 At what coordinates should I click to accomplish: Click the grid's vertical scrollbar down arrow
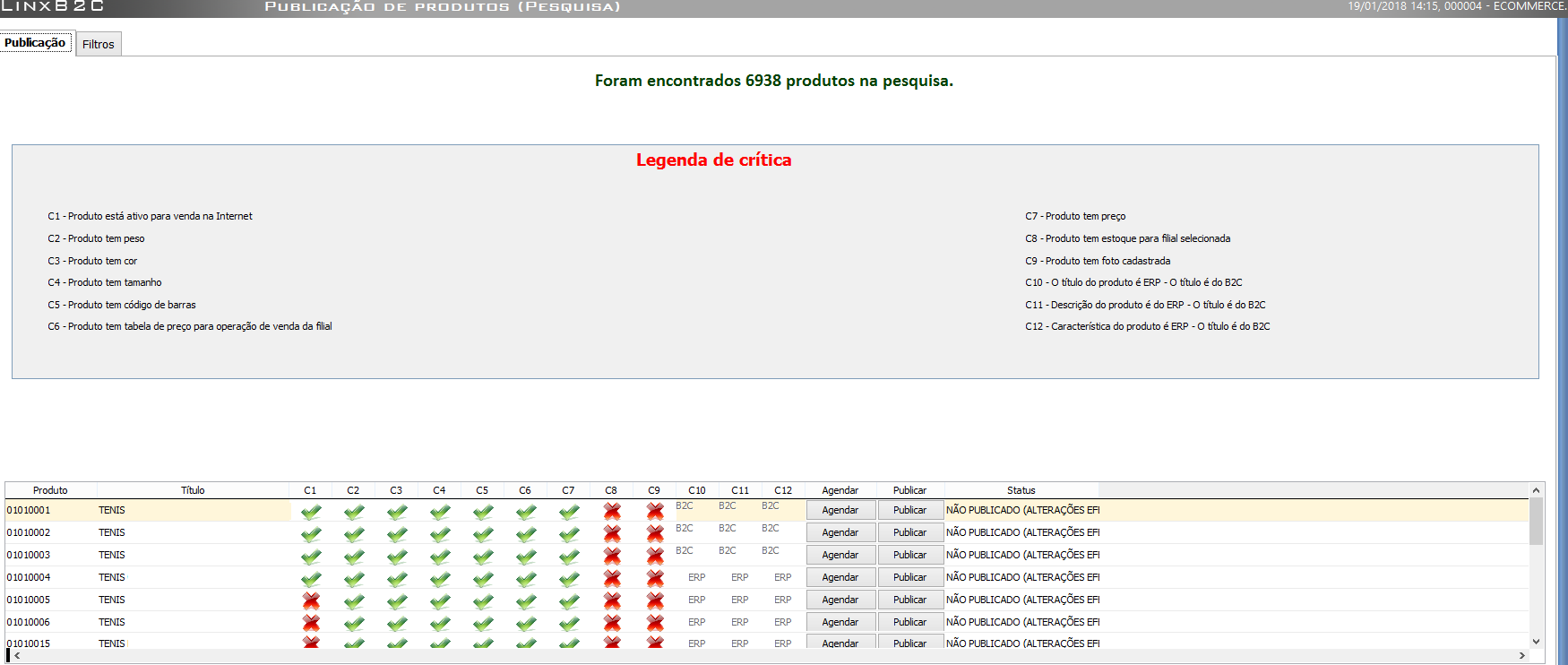pyautogui.click(x=1536, y=642)
